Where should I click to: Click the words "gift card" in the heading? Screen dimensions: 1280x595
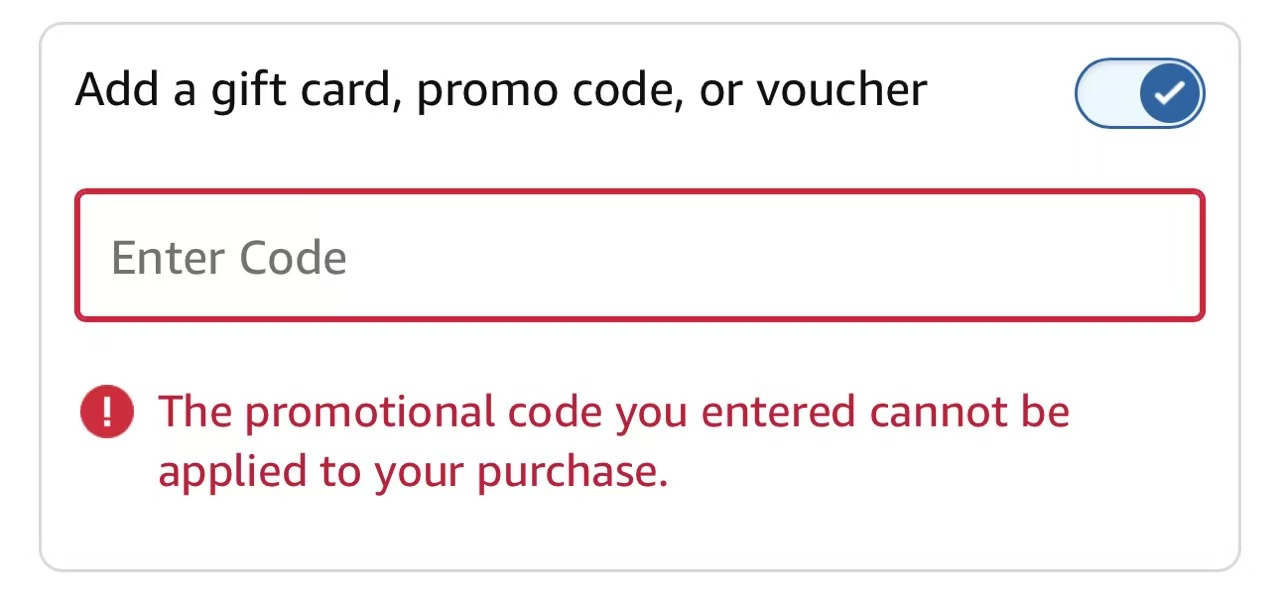(x=304, y=91)
